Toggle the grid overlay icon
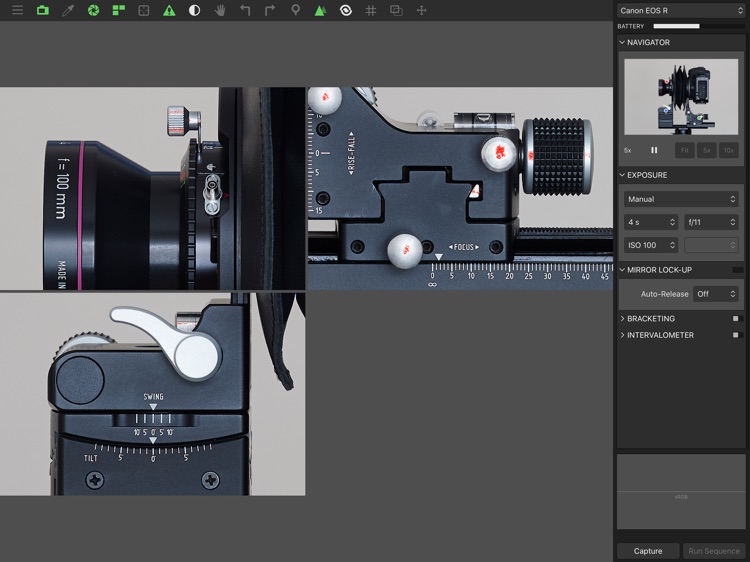 tap(371, 10)
